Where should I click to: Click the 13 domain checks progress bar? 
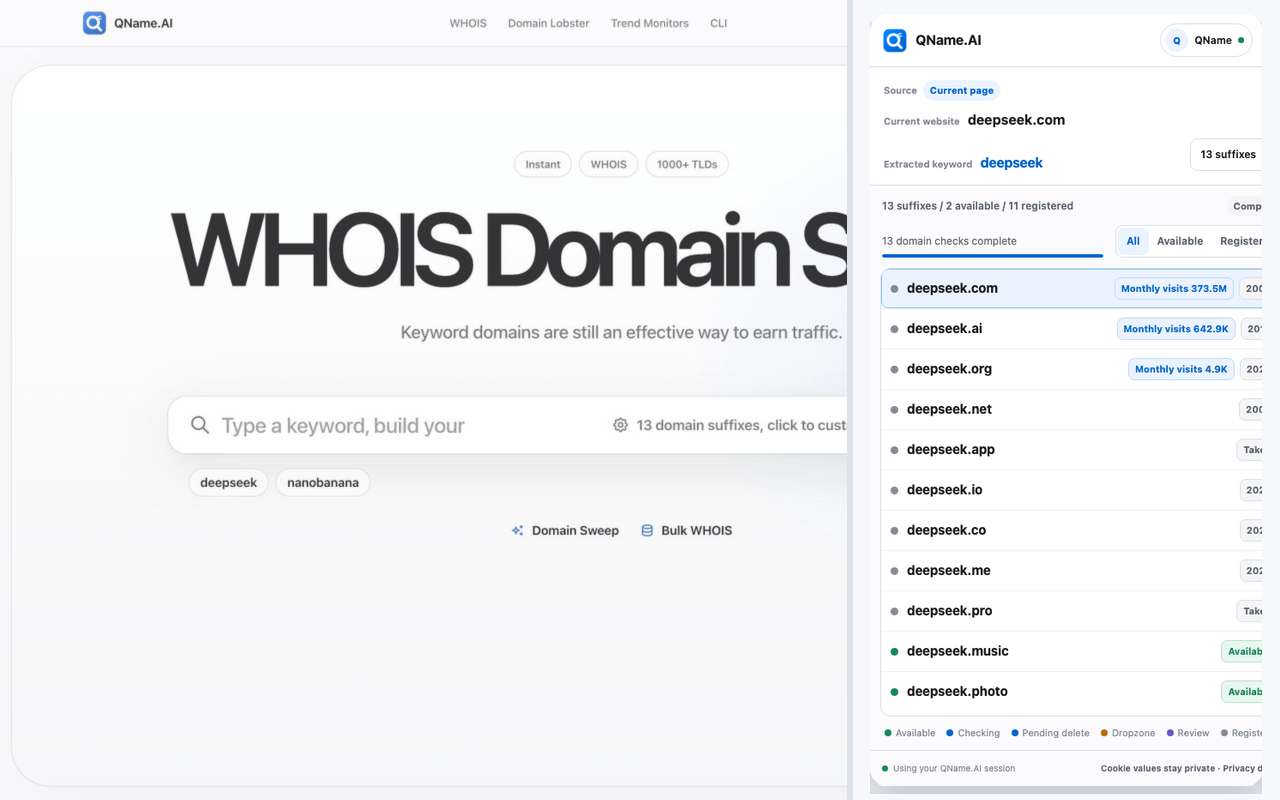pos(992,256)
